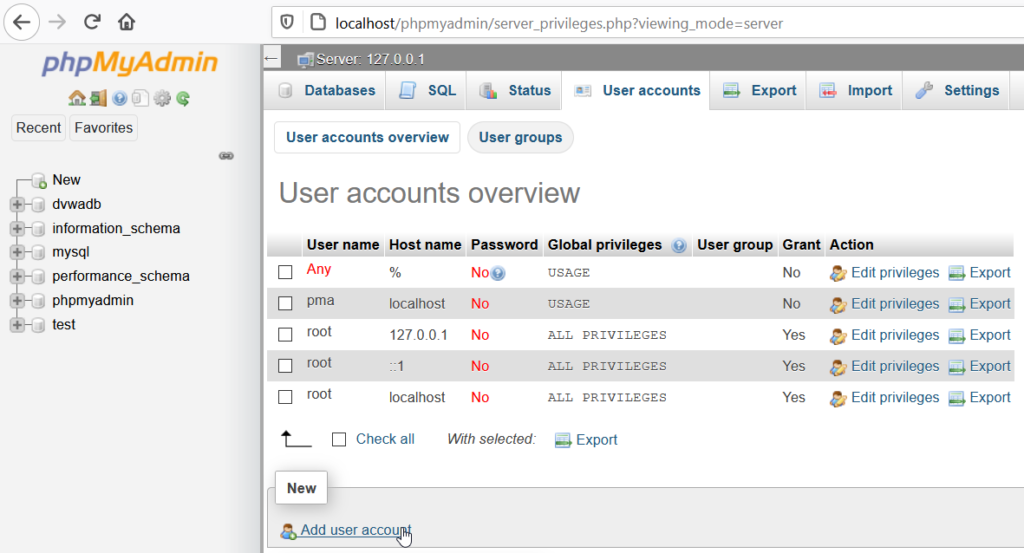
Task: Edit privileges for root at ::1
Action: click(884, 366)
